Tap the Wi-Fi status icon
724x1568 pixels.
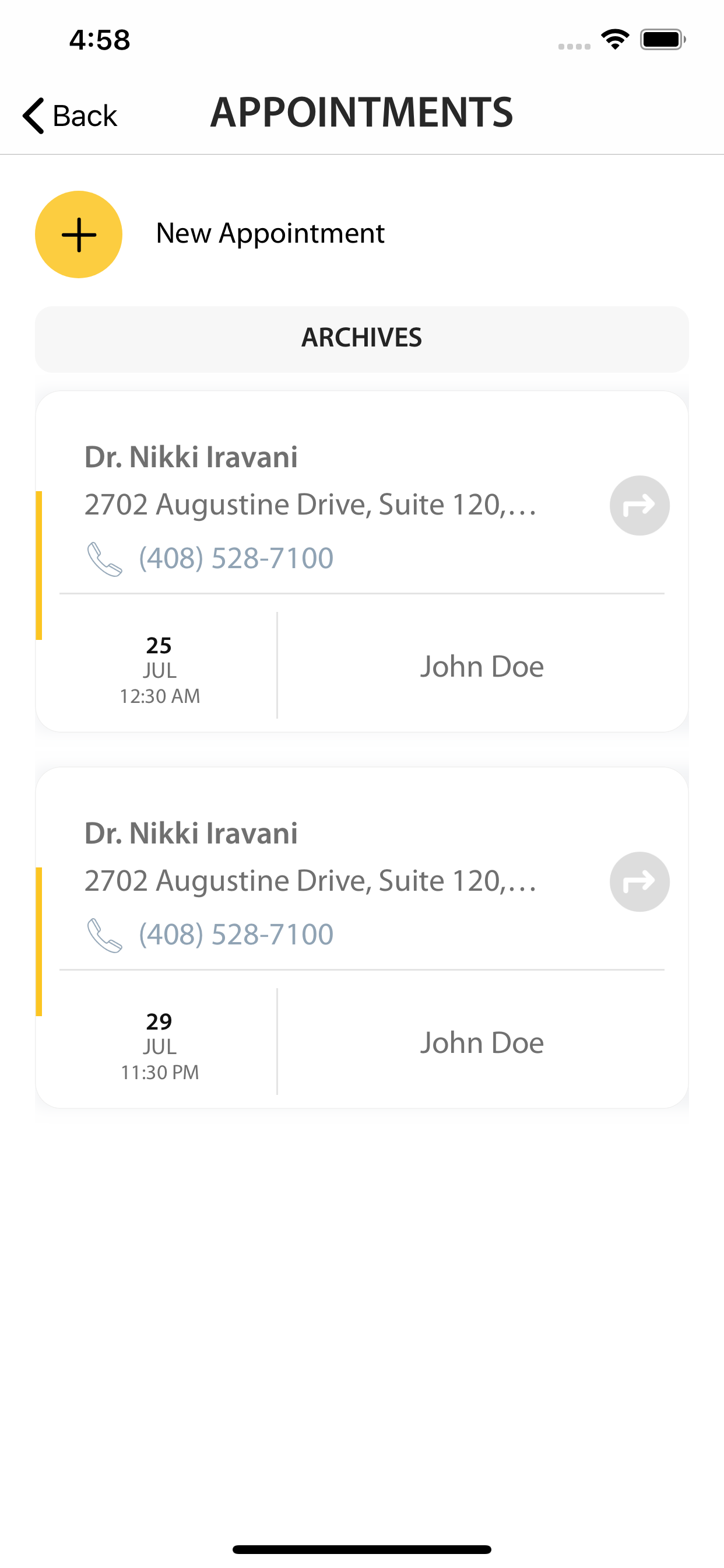[x=614, y=40]
